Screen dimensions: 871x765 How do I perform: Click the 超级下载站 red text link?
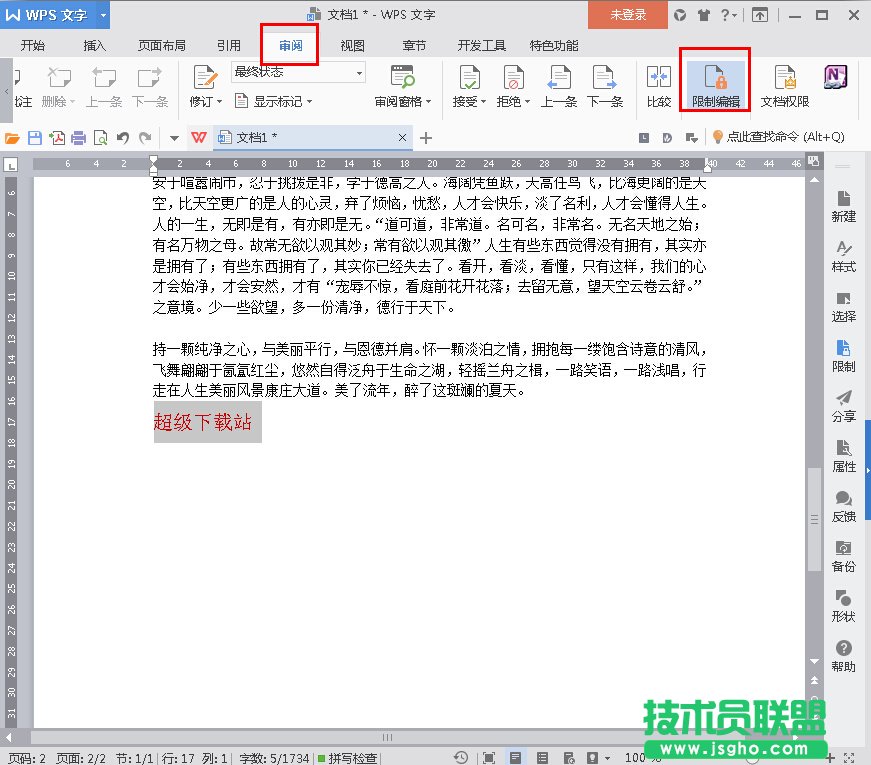pos(205,423)
